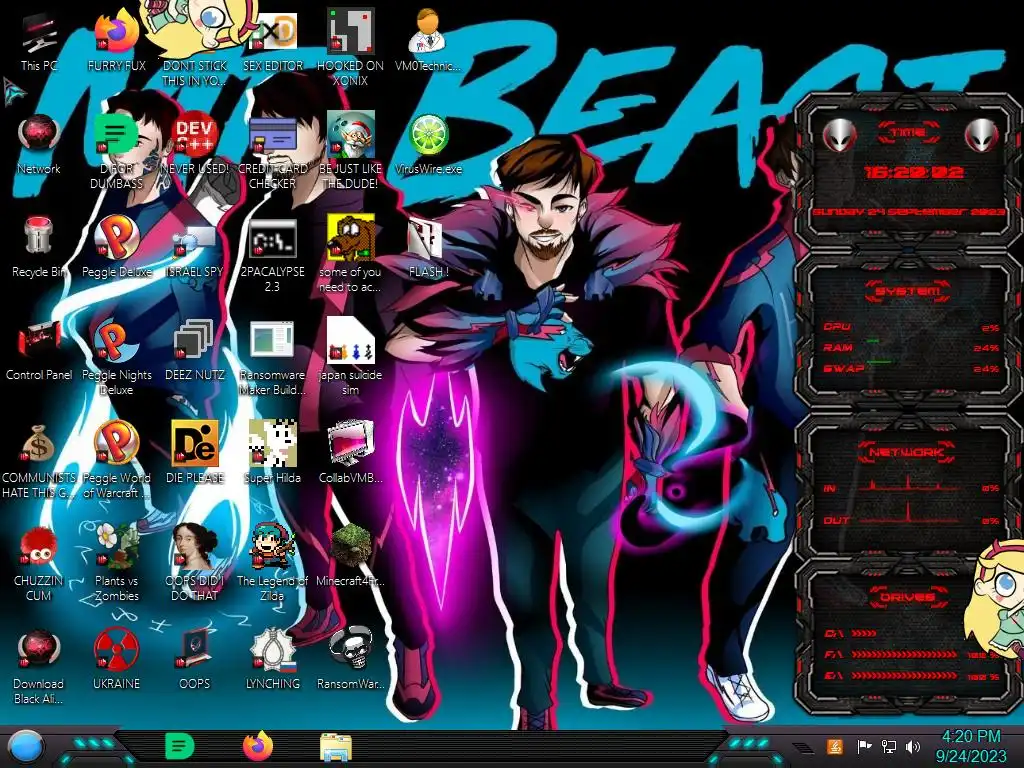Click the TIME header in the widget
Image resolution: width=1024 pixels, height=768 pixels.
(x=908, y=133)
